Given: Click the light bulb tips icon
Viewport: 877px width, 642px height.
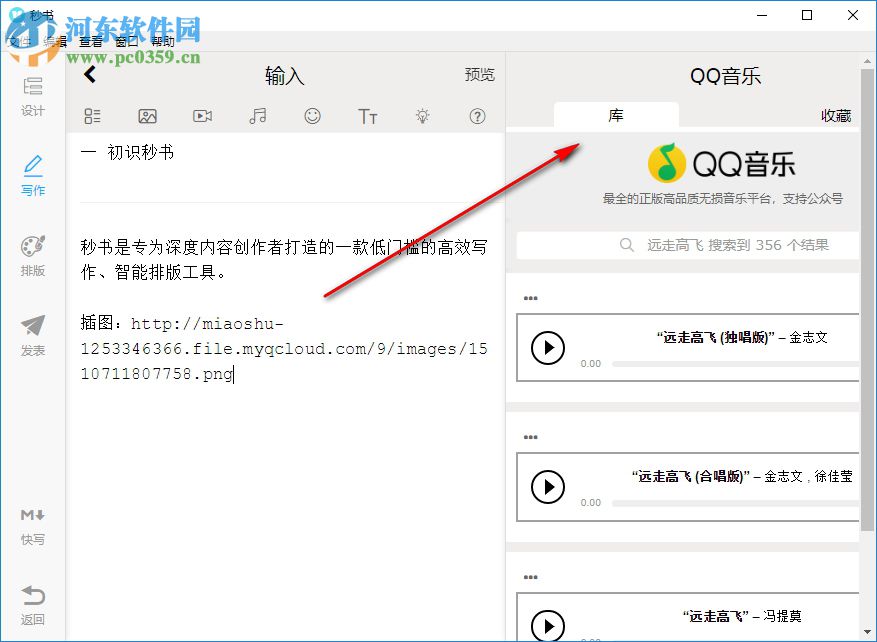Looking at the screenshot, I should pyautogui.click(x=422, y=116).
